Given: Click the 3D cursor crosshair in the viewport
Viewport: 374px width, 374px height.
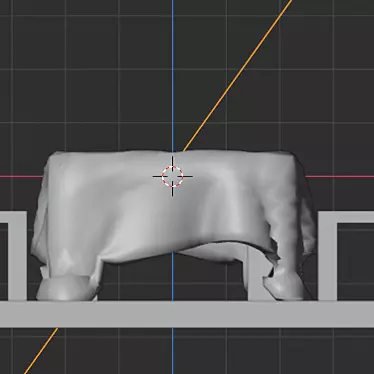Looking at the screenshot, I should [172, 176].
